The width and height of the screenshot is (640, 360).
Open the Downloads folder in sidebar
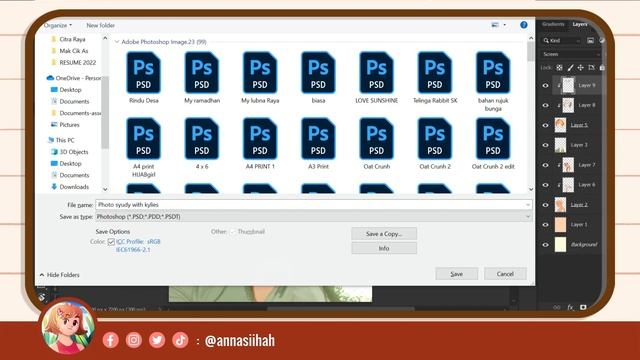[x=70, y=187]
